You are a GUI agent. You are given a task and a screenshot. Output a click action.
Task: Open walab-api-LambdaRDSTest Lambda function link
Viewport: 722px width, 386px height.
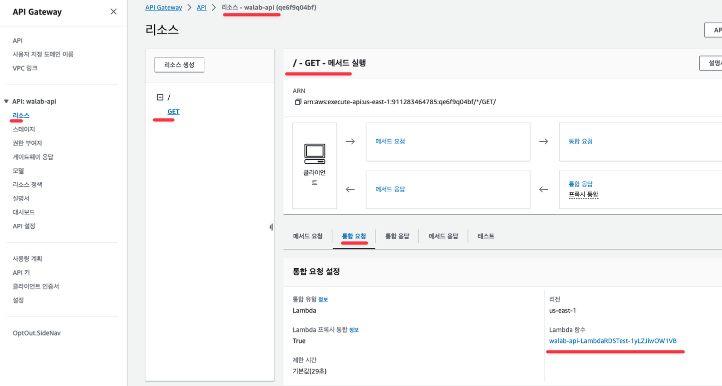613,341
